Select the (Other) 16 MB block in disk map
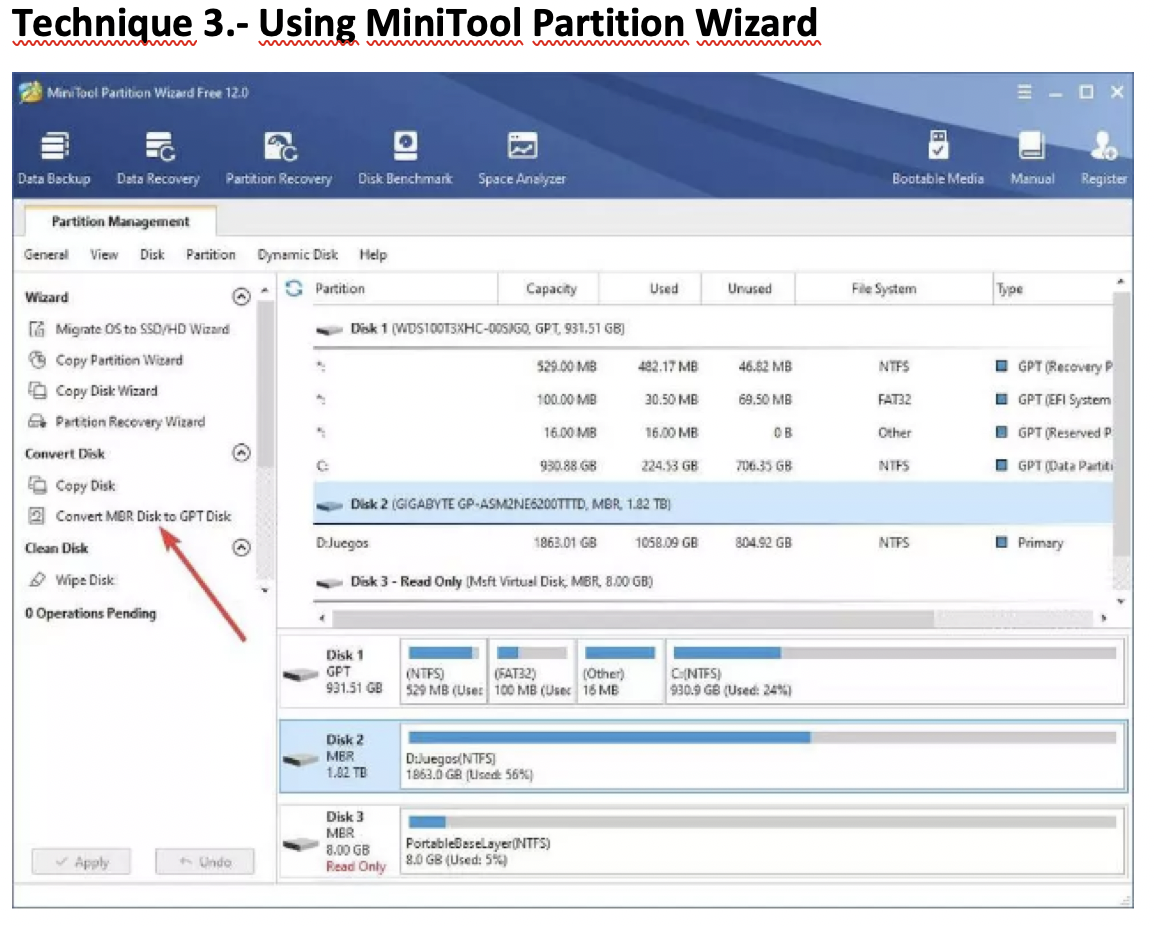1154x926 pixels. [x=620, y=671]
